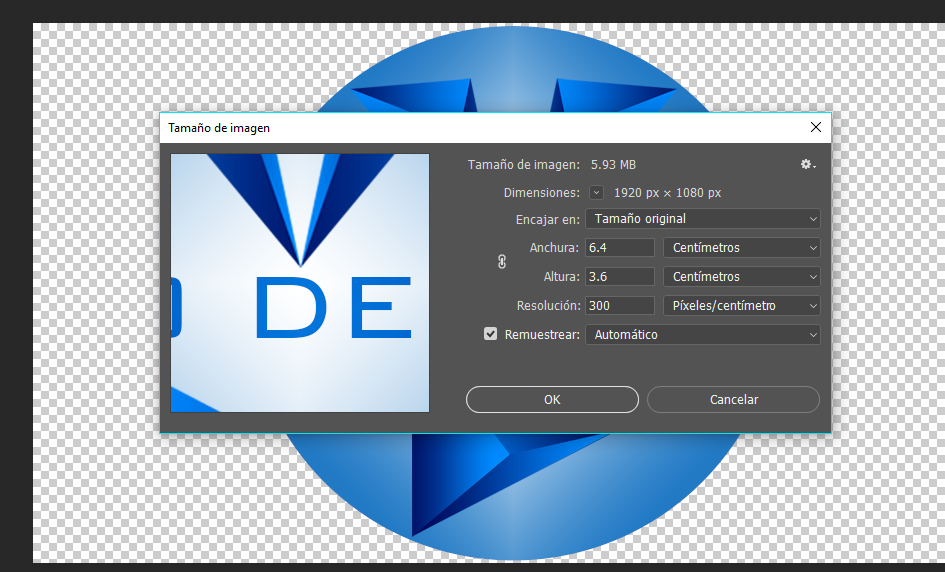
Task: Click the Altura label
Action: (561, 277)
